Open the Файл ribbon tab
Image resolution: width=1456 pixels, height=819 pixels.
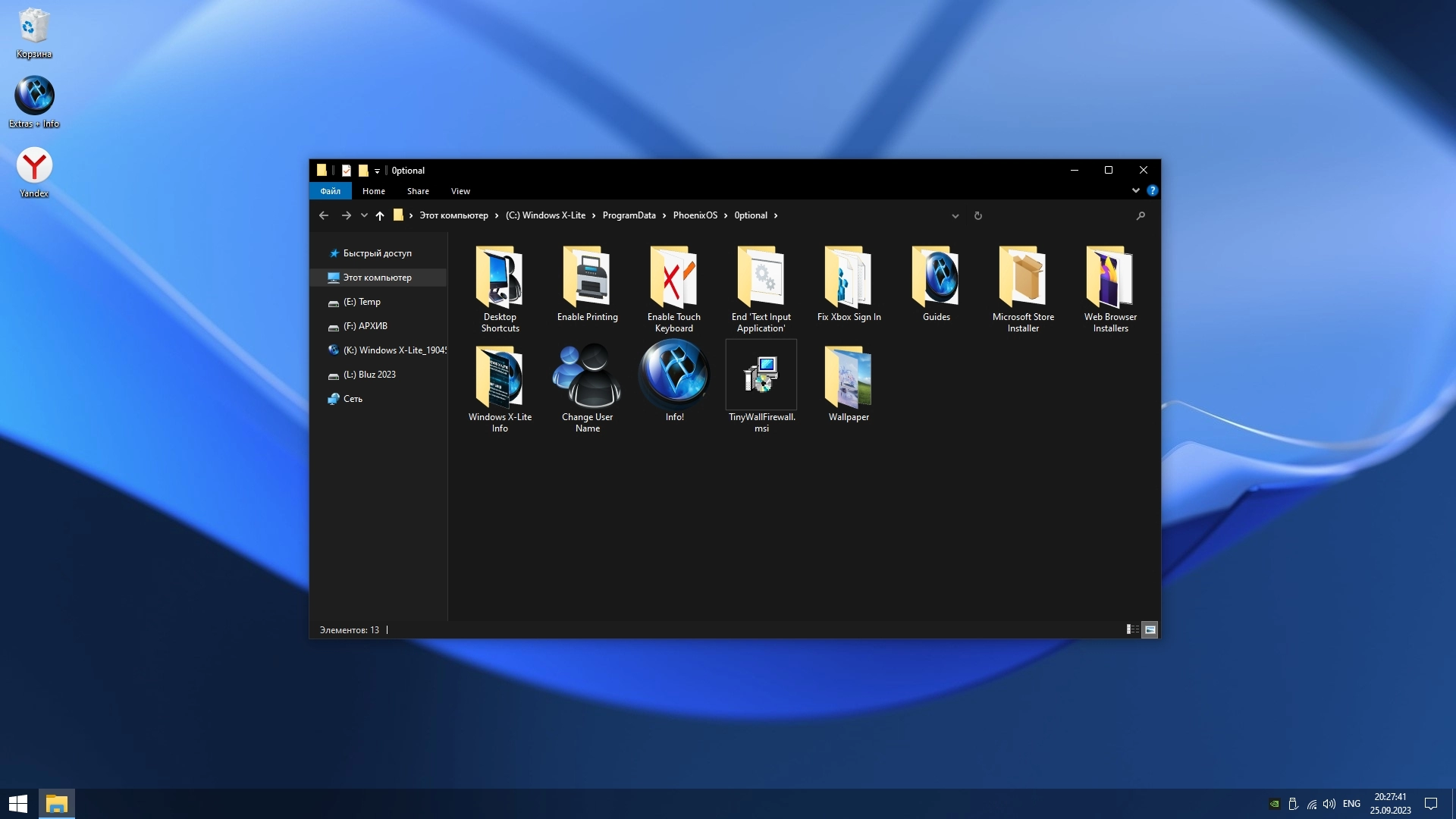tap(330, 191)
